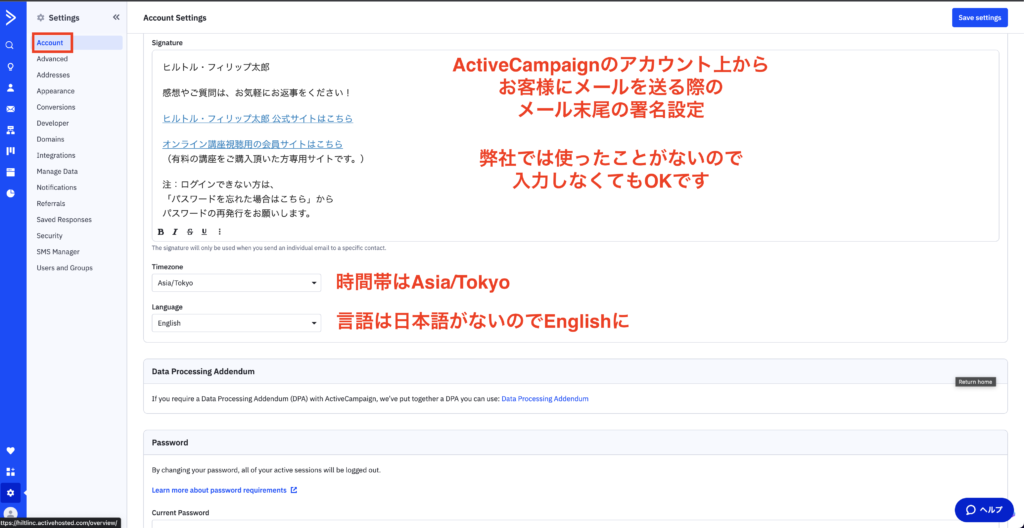Select Conversions in Settings menu
Image resolution: width=1024 pixels, height=528 pixels.
click(56, 107)
